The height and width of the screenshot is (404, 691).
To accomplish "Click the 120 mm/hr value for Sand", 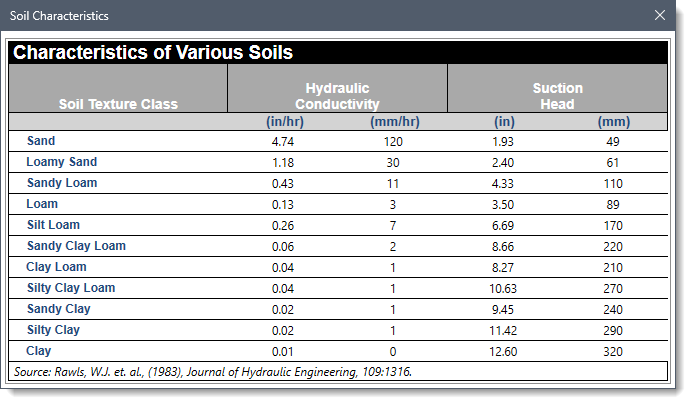I will click(393, 142).
